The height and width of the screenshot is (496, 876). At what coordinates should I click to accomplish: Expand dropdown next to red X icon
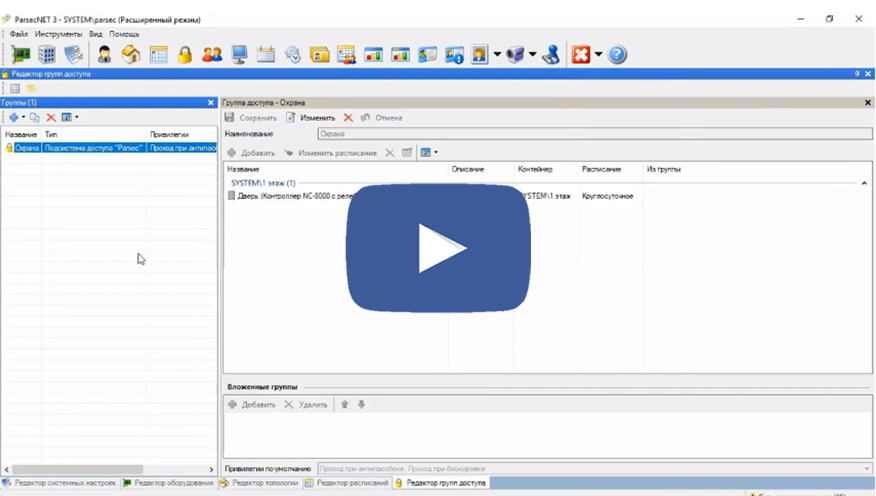(598, 55)
